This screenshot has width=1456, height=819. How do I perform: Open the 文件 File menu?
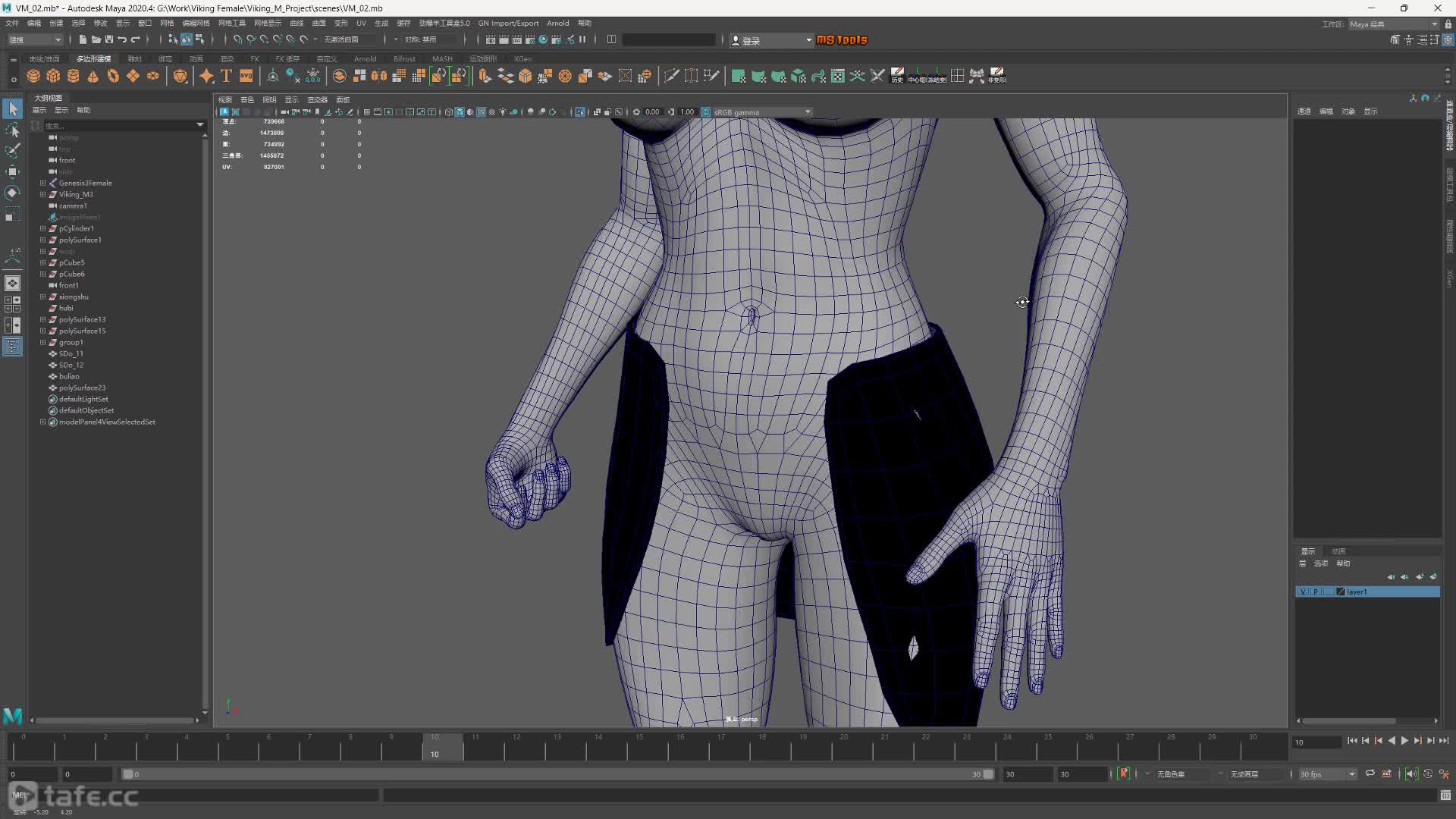click(12, 24)
